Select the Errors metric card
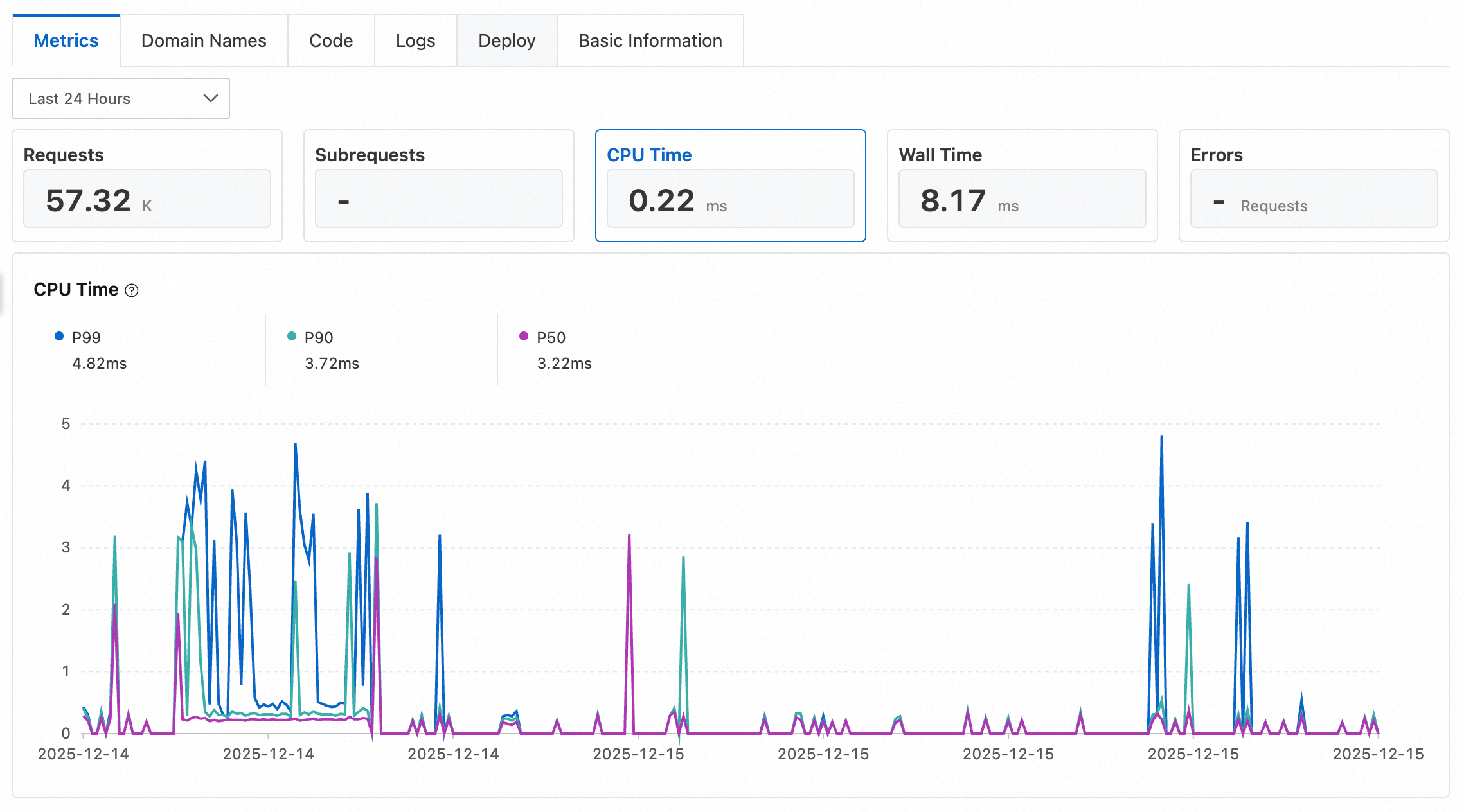The image size is (1464, 812). click(1314, 186)
